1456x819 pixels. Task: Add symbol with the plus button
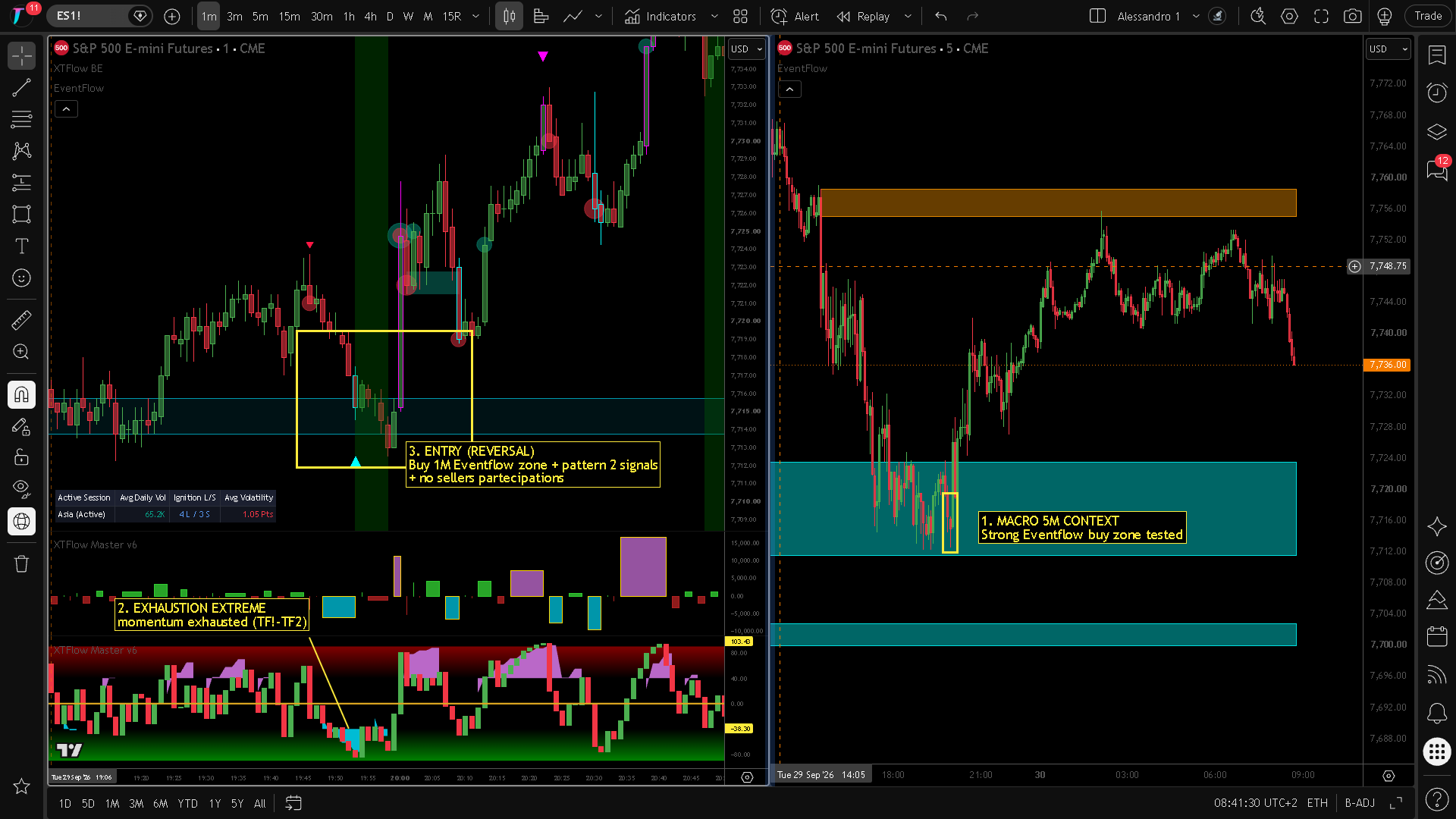coord(172,16)
